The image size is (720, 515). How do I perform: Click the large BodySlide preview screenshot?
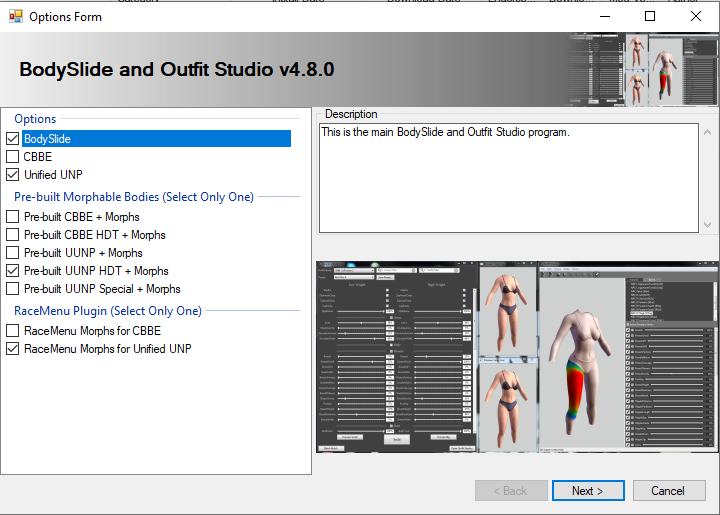tap(517, 357)
